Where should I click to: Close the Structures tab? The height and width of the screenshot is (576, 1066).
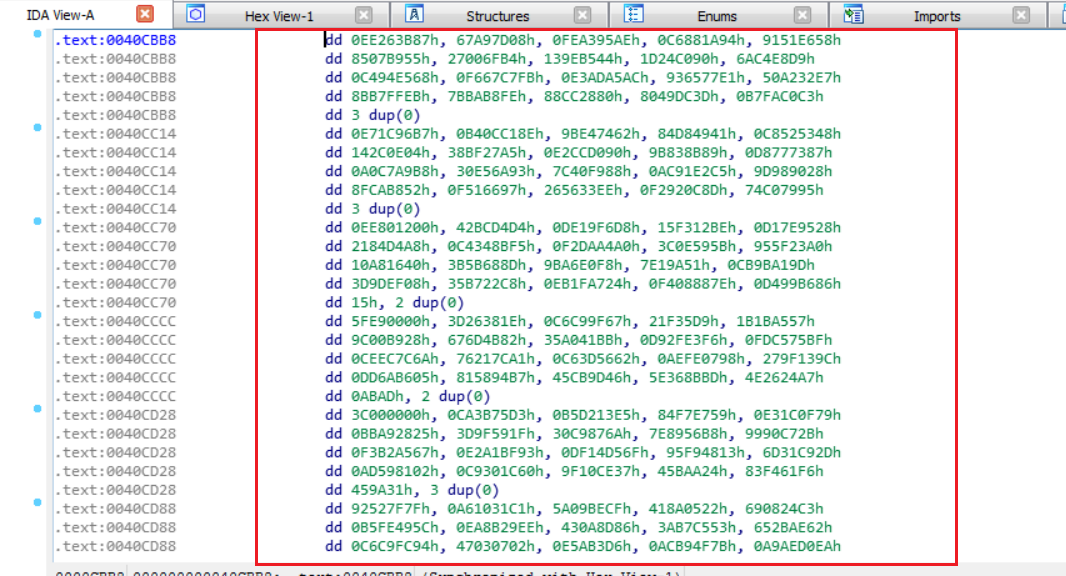pos(582,16)
